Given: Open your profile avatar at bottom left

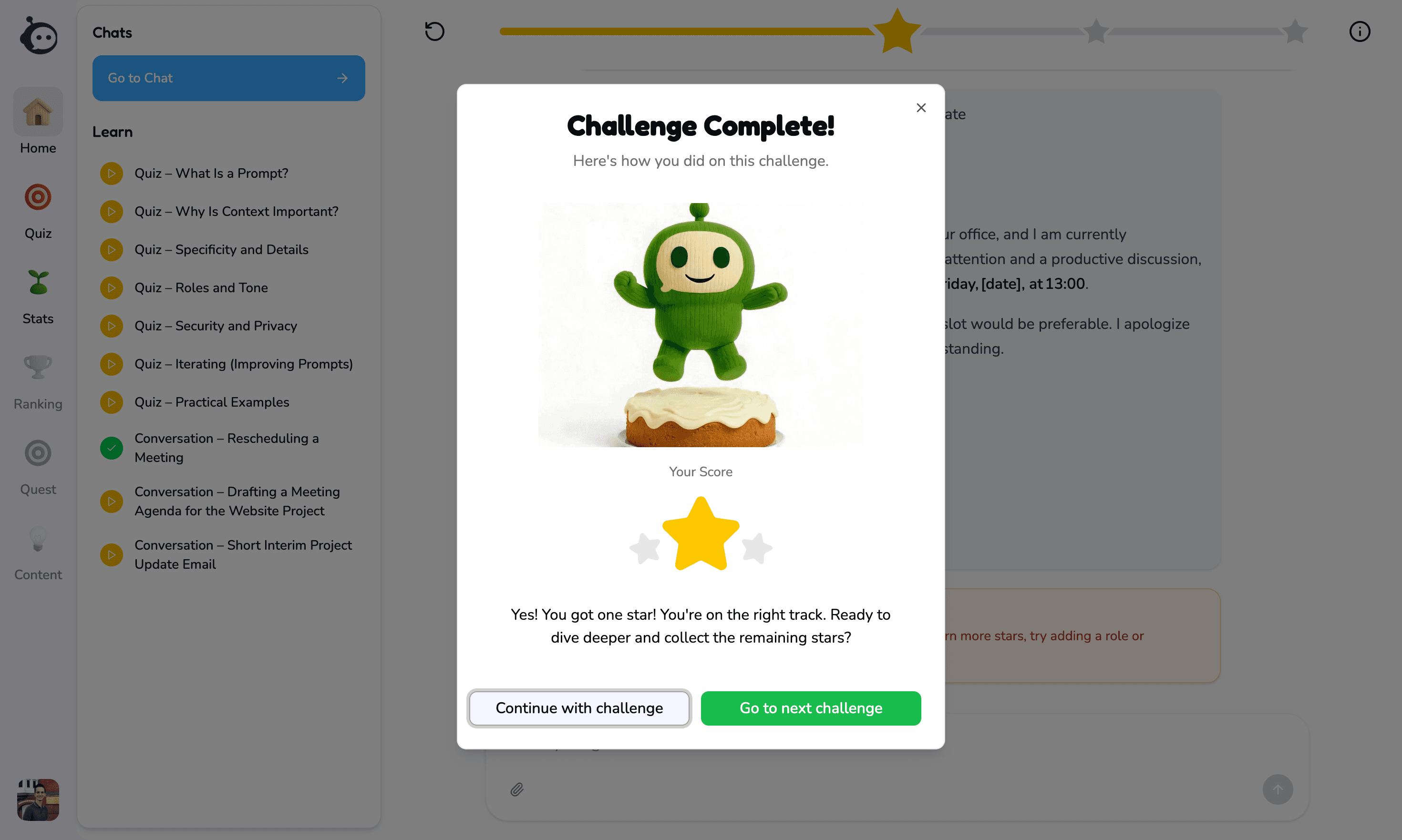Looking at the screenshot, I should tap(37, 800).
